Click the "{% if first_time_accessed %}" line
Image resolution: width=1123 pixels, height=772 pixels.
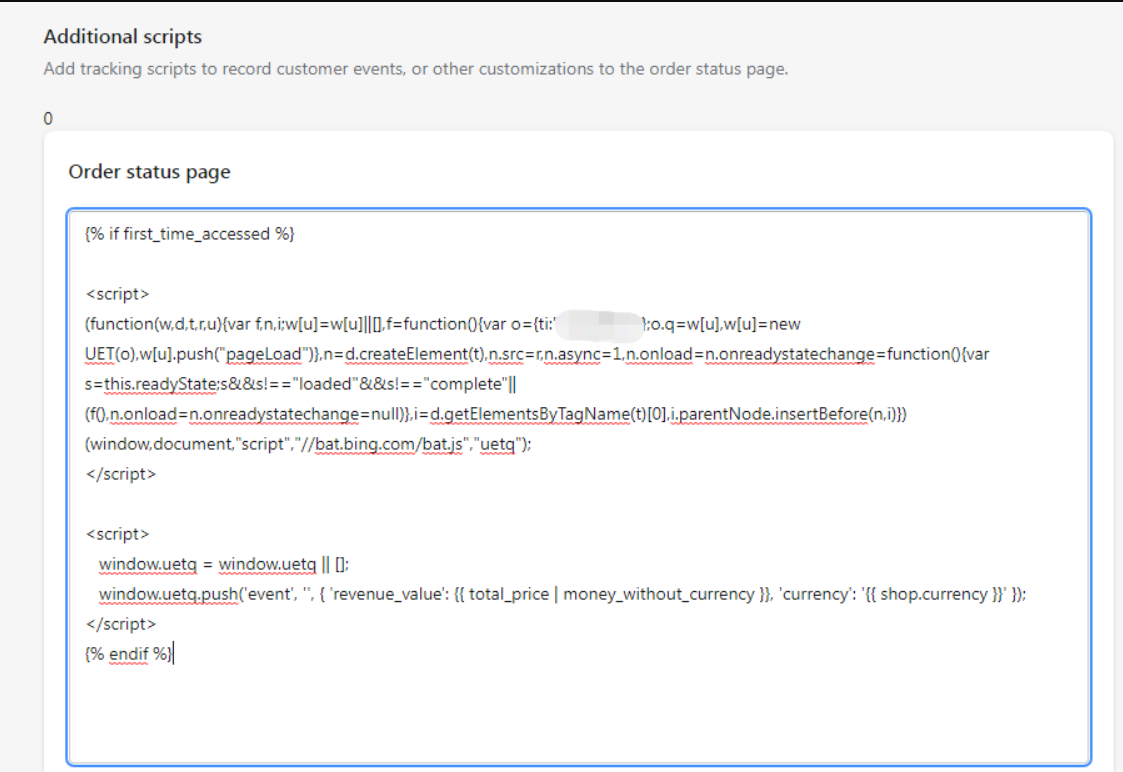pos(190,234)
